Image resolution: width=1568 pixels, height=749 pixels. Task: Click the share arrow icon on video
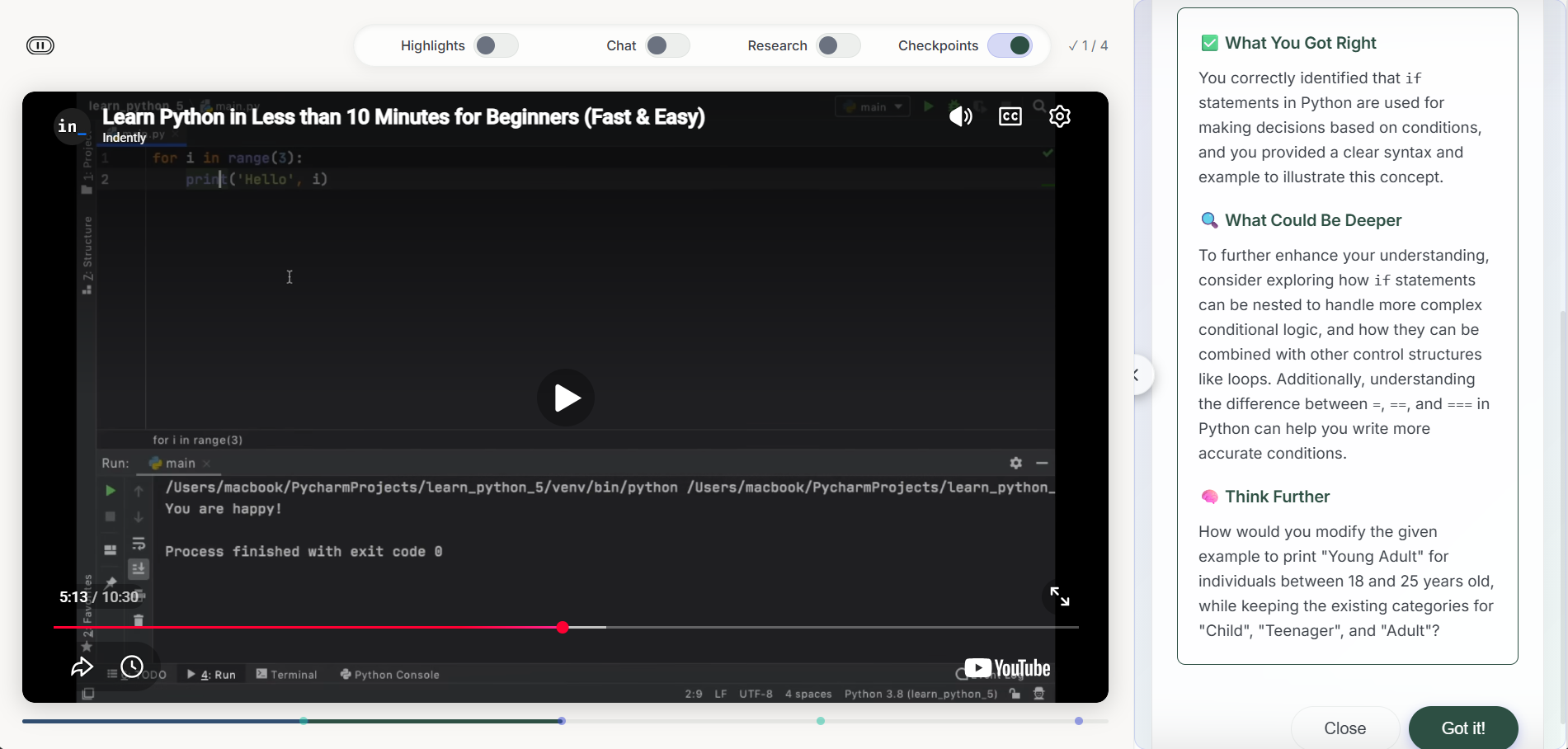click(82, 667)
